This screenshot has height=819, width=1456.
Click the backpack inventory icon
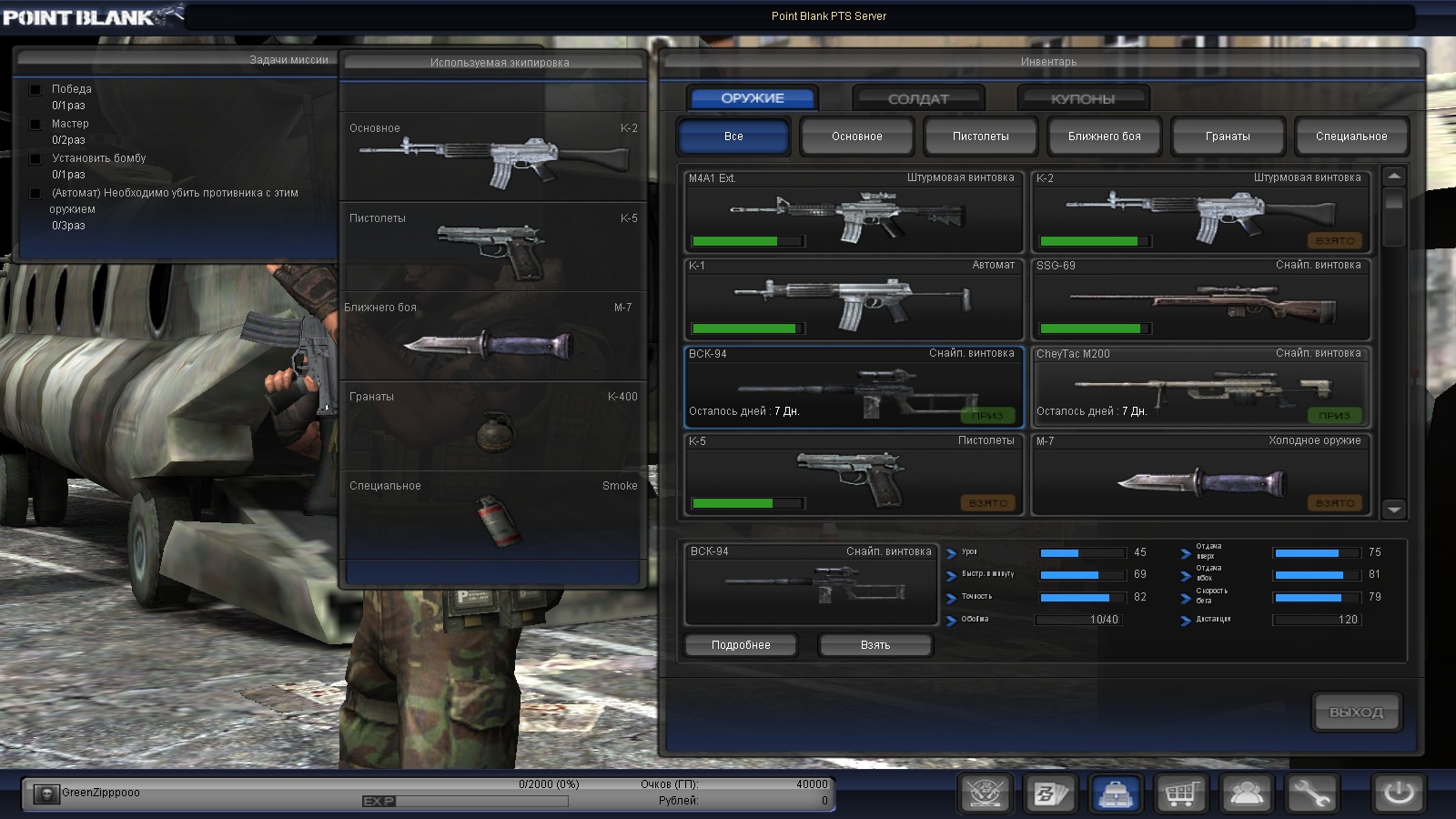click(1115, 794)
